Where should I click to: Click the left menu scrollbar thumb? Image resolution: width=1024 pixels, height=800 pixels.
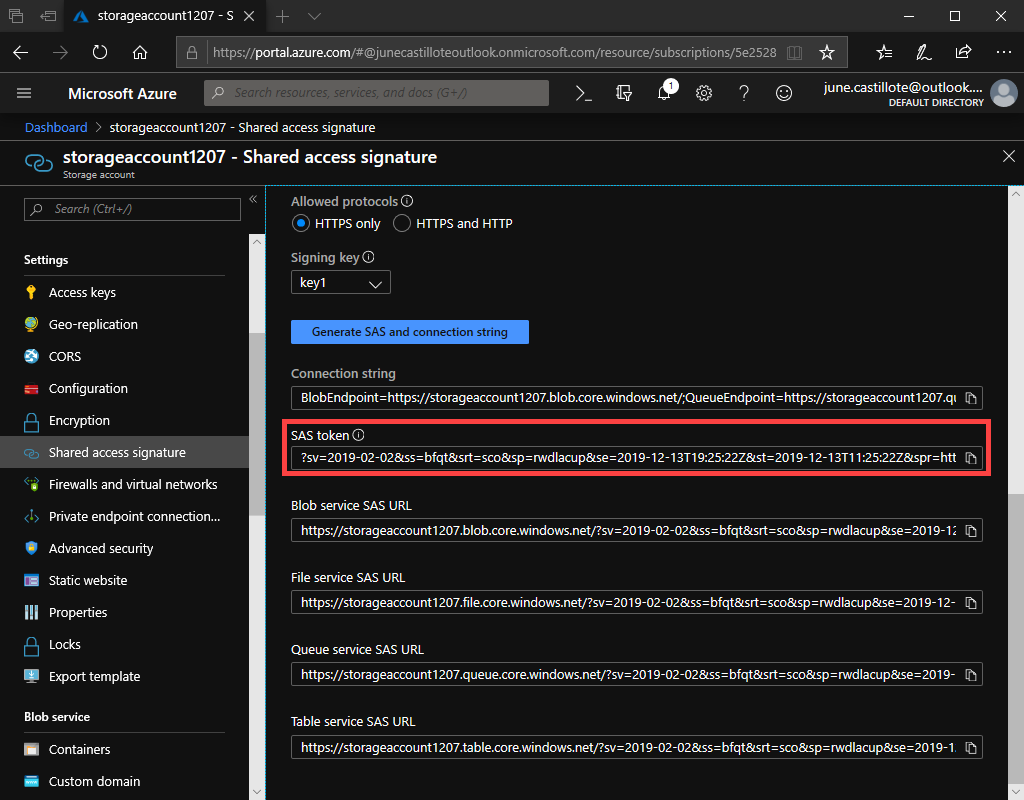coord(257,424)
